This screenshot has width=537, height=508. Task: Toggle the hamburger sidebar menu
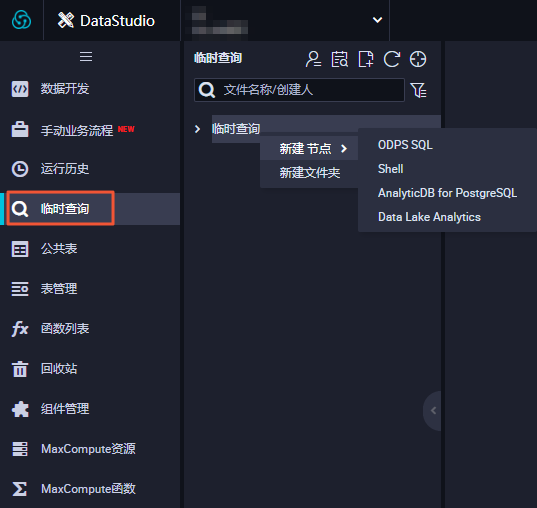point(86,57)
